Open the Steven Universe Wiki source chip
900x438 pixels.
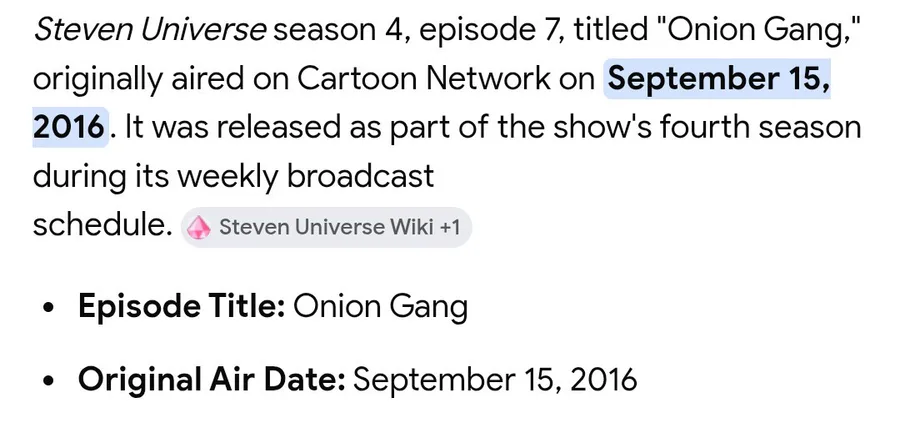pos(315,227)
